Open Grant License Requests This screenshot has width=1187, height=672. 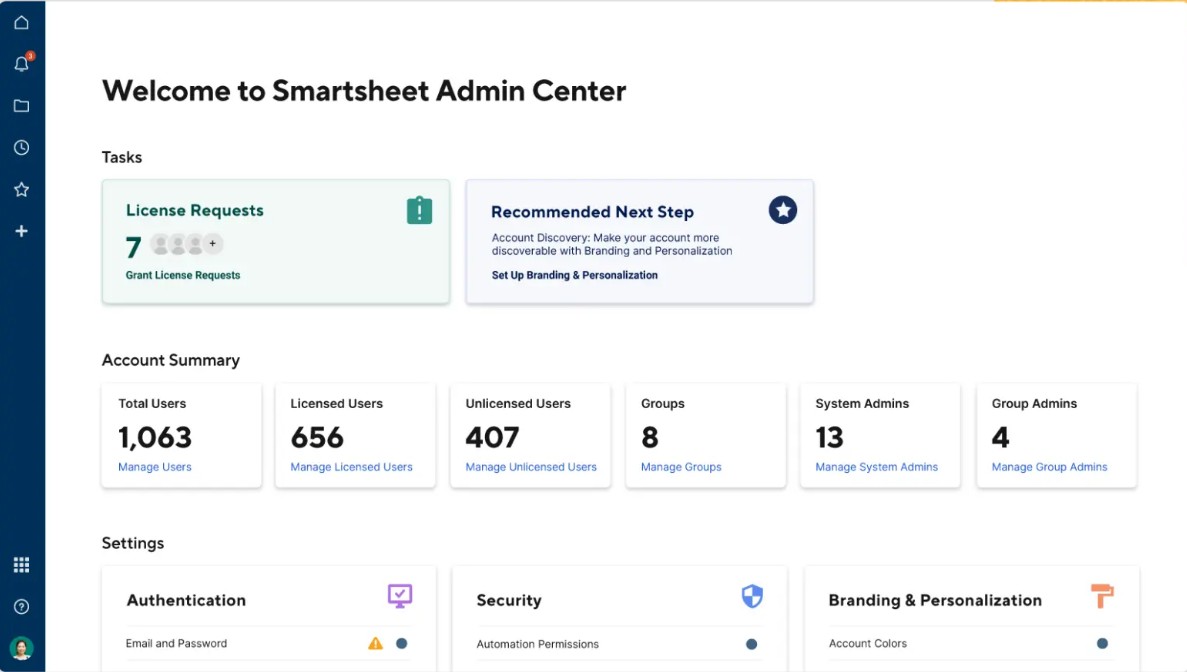point(181,274)
